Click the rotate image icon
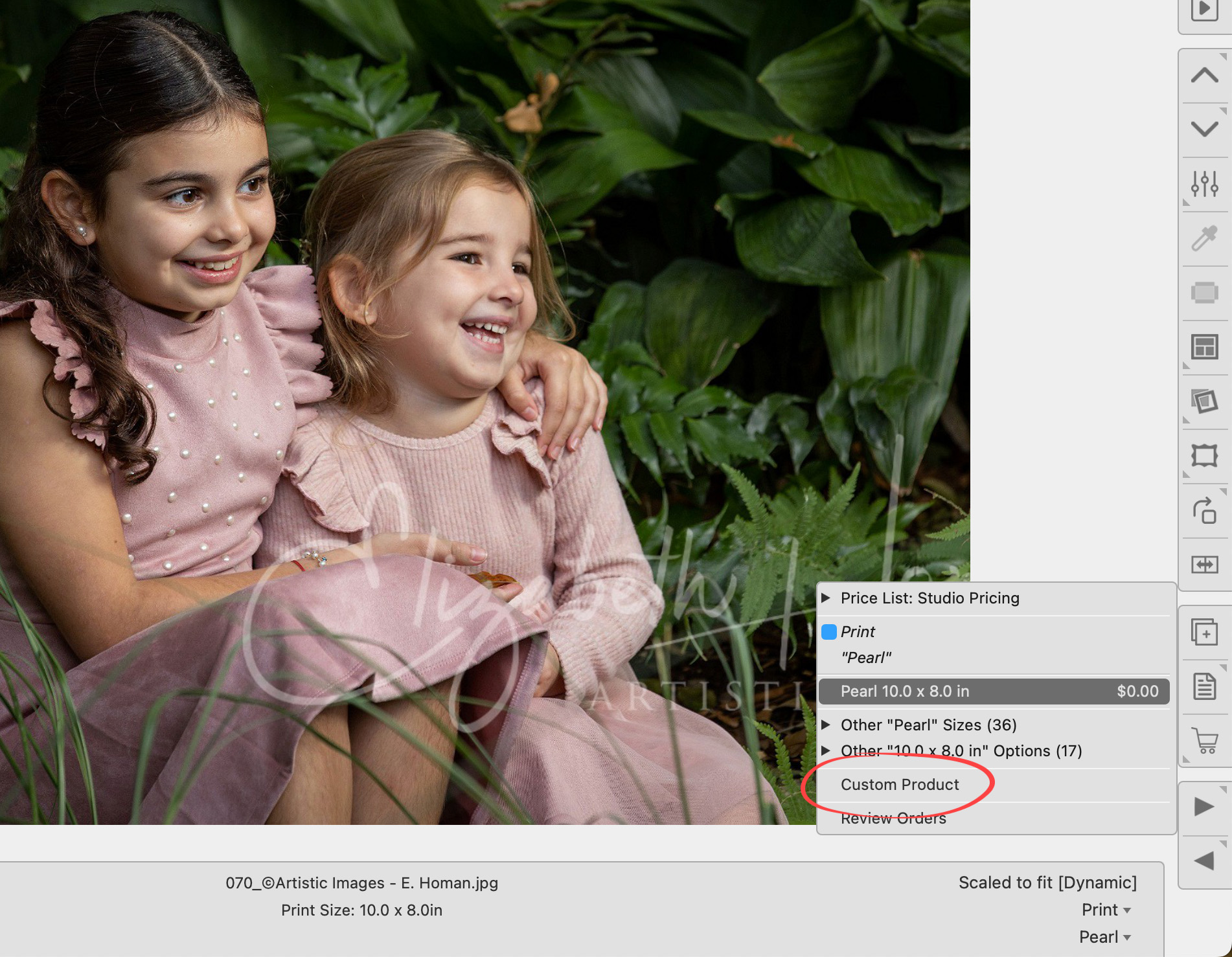The image size is (1232, 957). point(1204,510)
